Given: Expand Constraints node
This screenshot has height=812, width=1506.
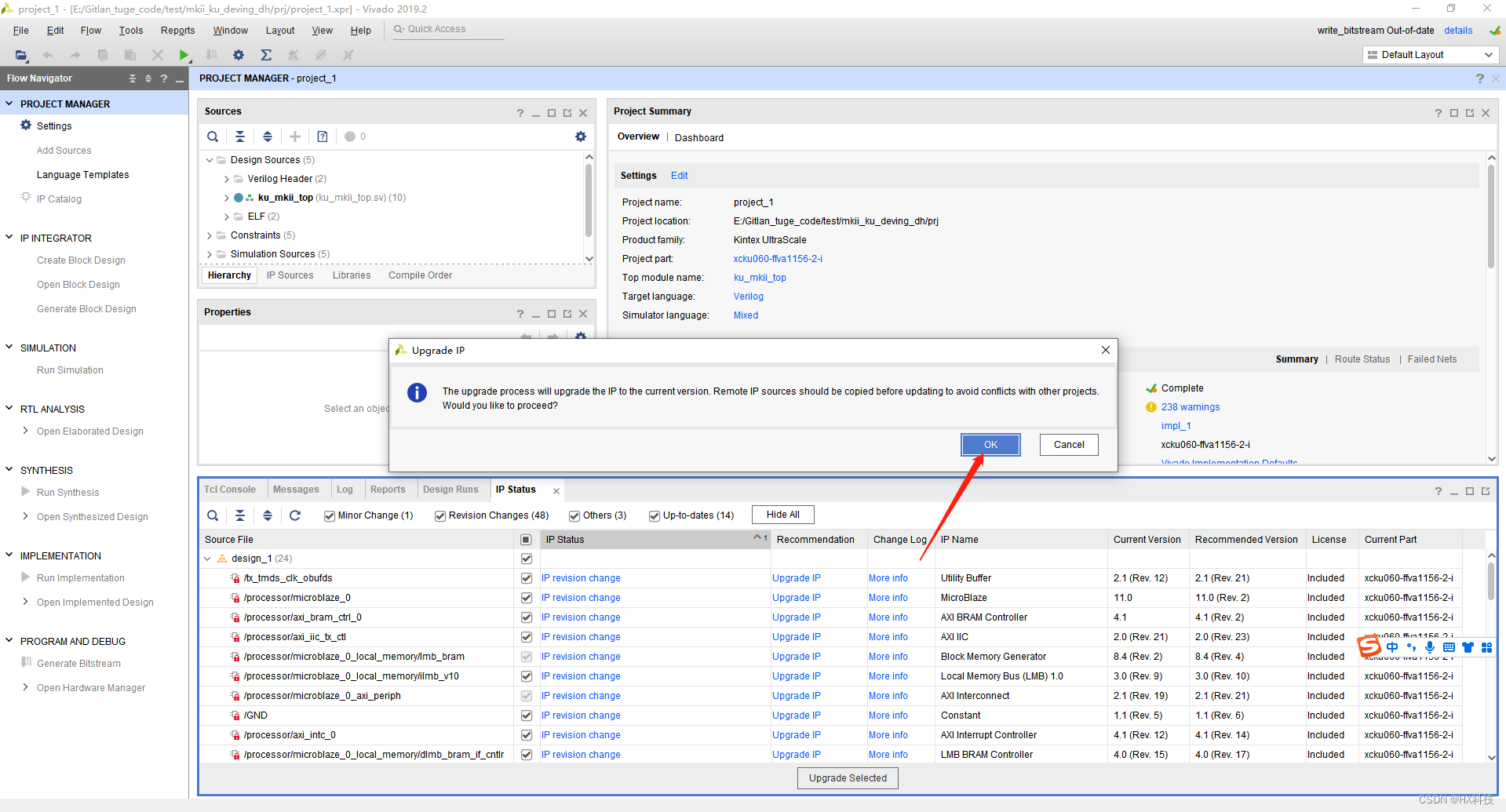Looking at the screenshot, I should click(x=210, y=235).
